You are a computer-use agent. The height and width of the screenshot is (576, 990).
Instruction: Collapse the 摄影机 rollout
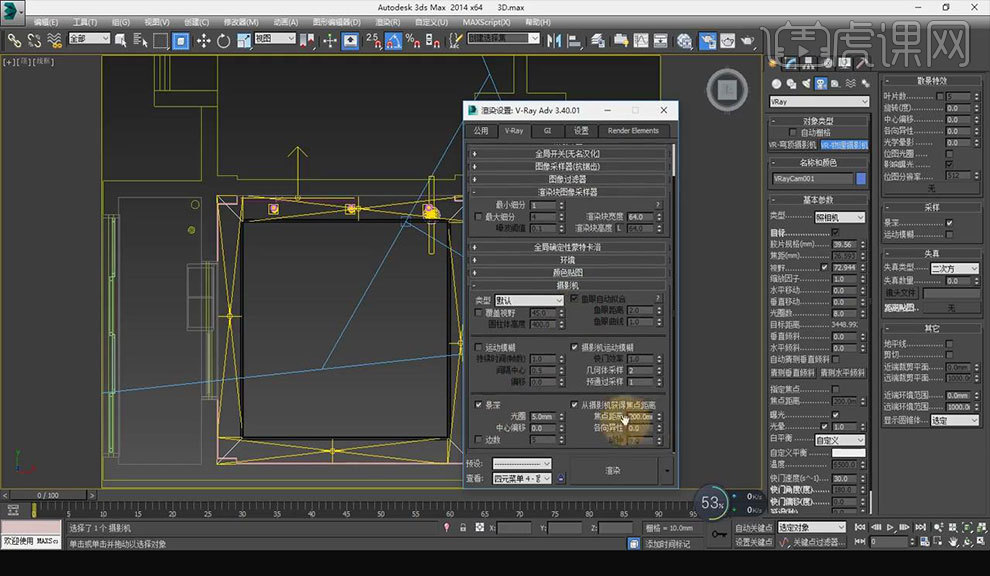tap(568, 285)
